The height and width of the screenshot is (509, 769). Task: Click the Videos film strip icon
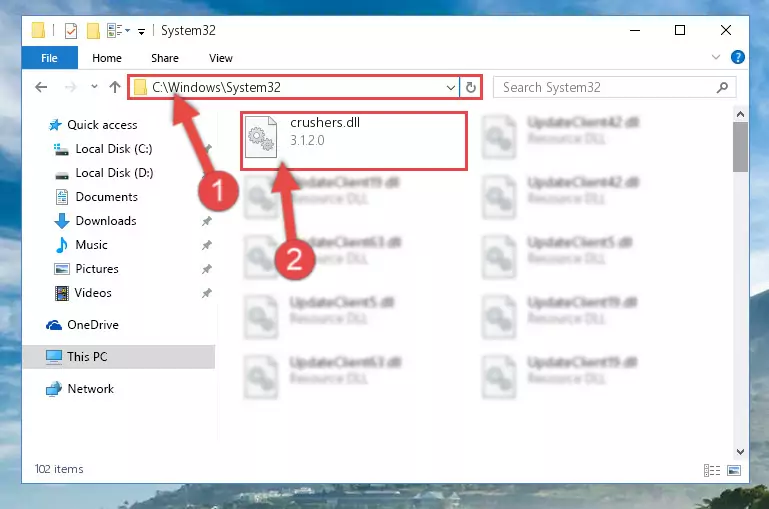62,293
